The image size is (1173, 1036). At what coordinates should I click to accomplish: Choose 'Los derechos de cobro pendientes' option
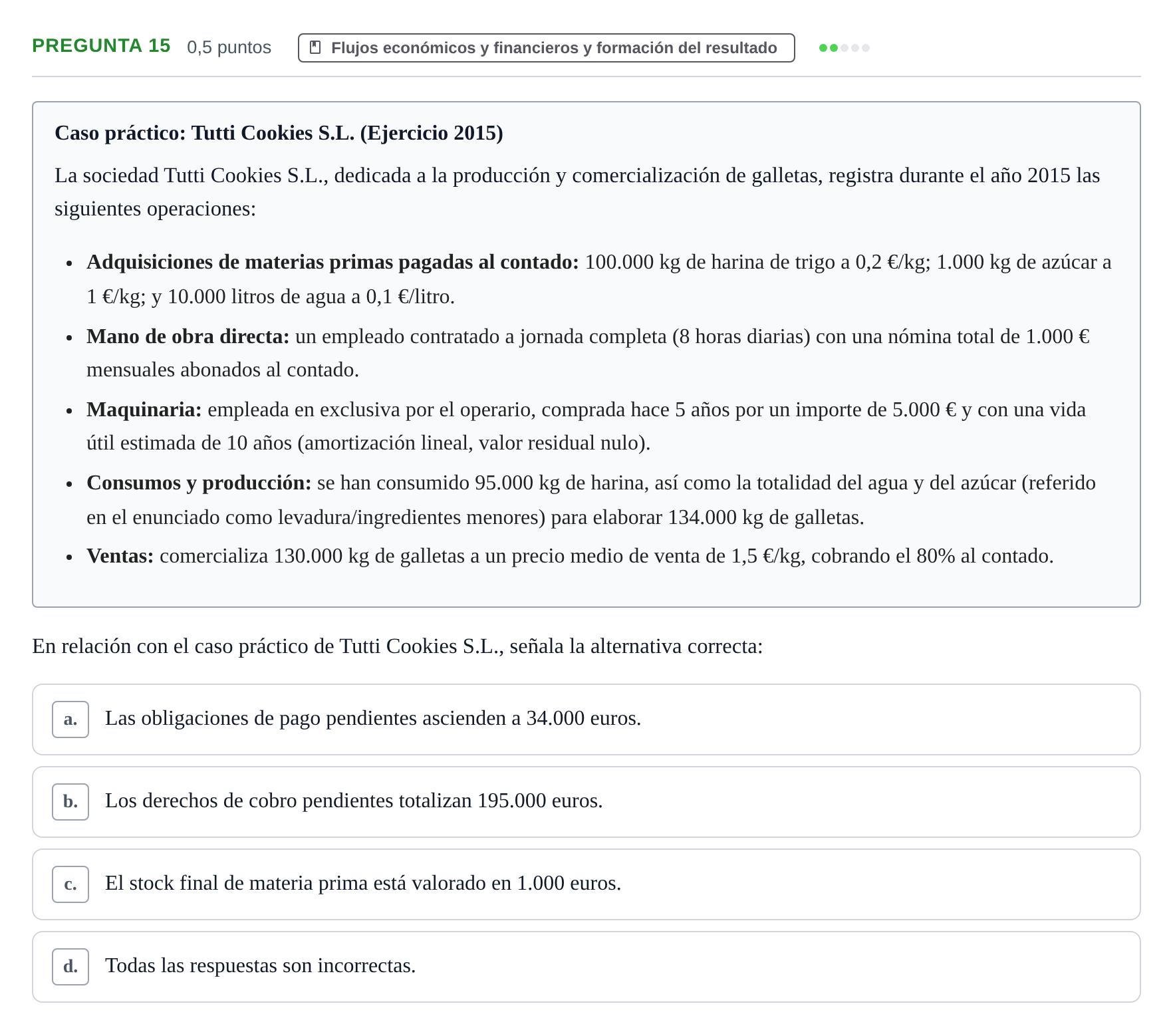click(x=586, y=802)
